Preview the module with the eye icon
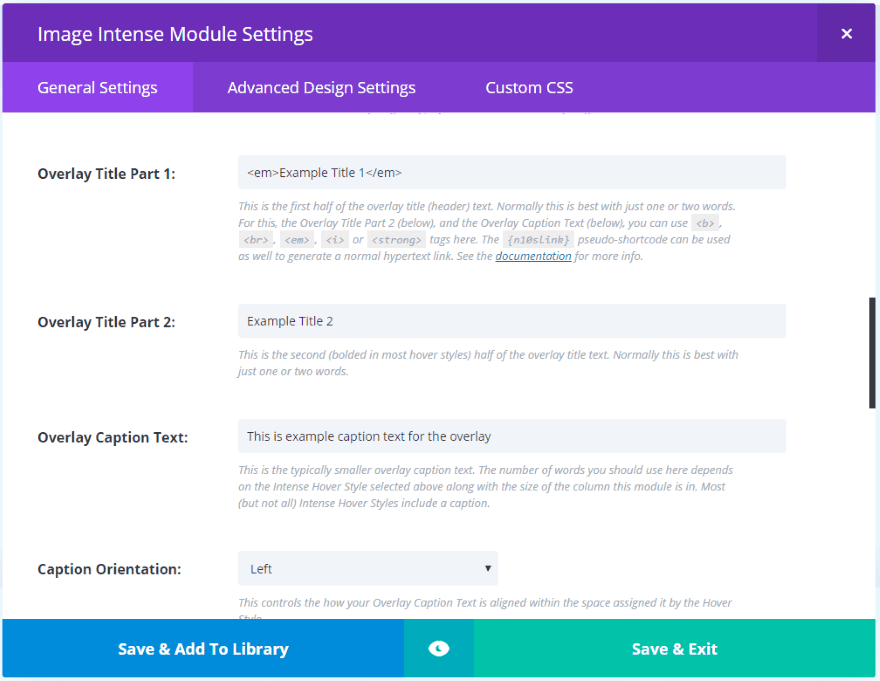 click(x=438, y=649)
